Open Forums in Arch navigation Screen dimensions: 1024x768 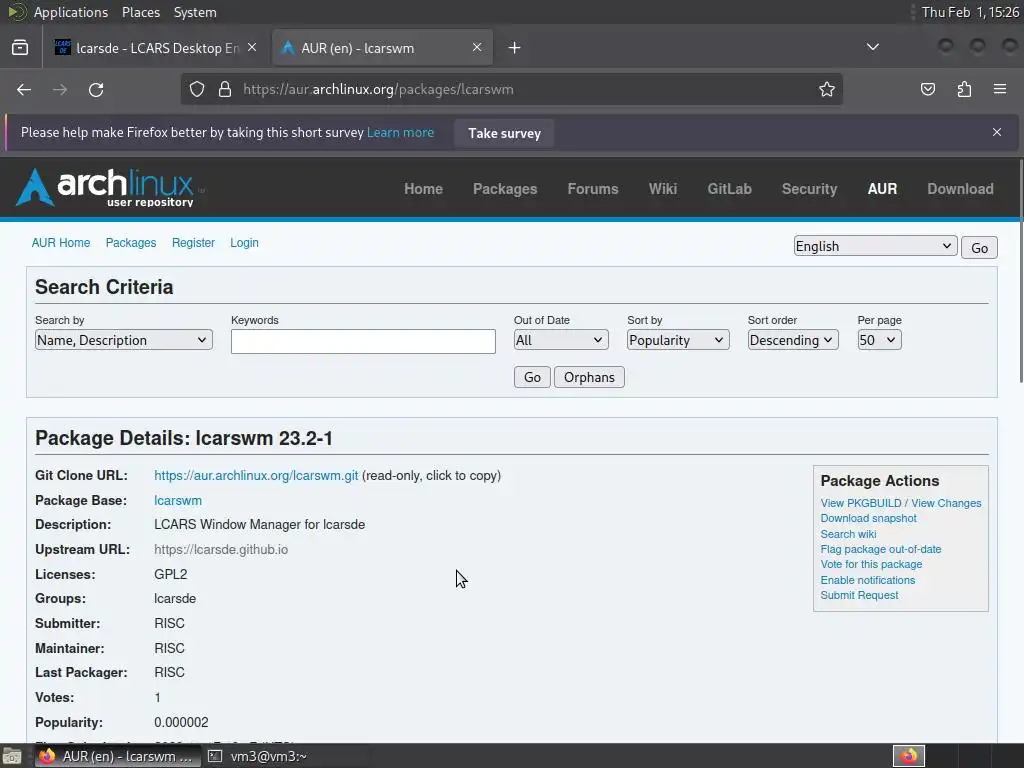pyautogui.click(x=592, y=189)
